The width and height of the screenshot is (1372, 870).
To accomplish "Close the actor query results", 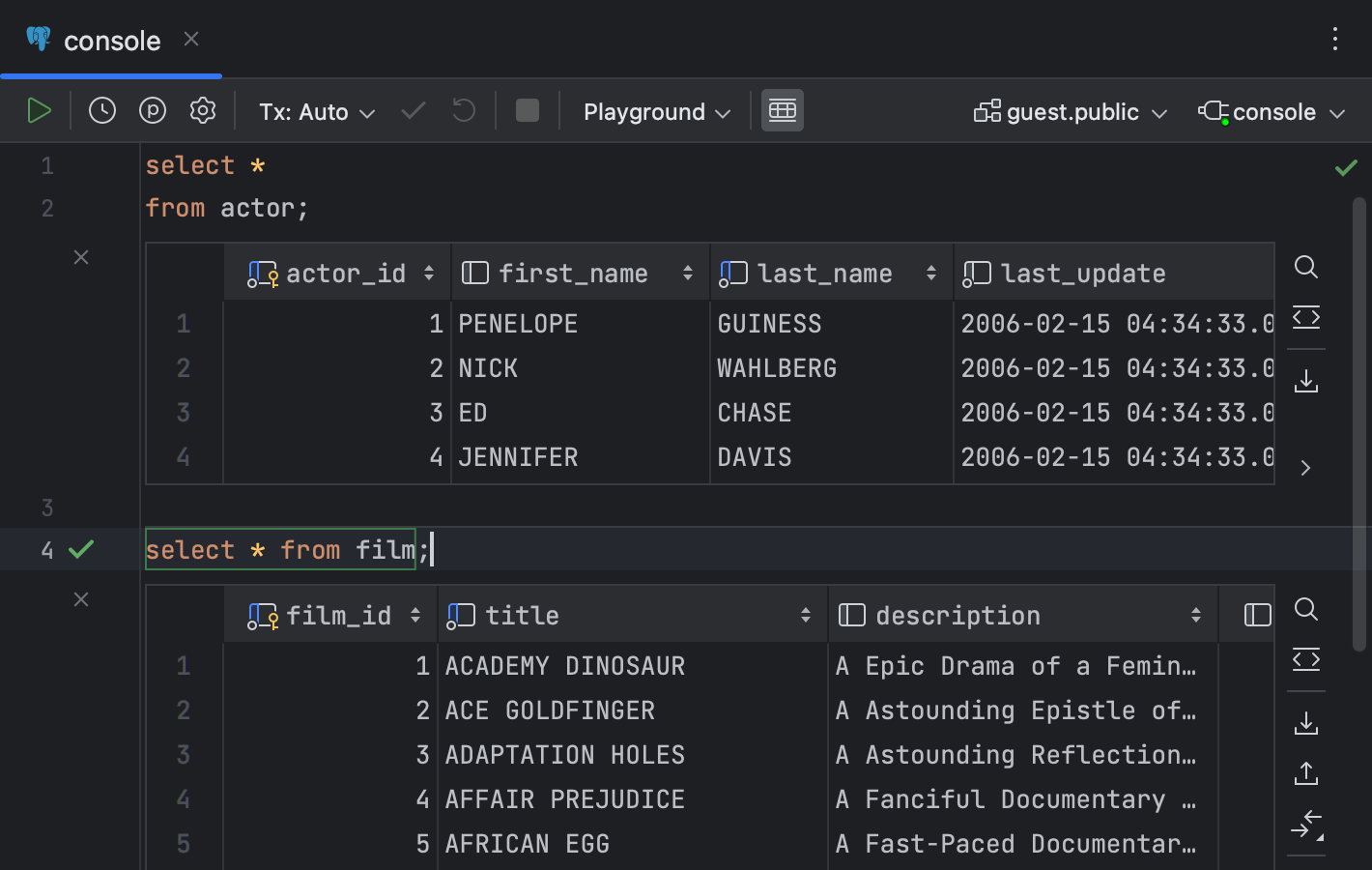I will click(81, 257).
